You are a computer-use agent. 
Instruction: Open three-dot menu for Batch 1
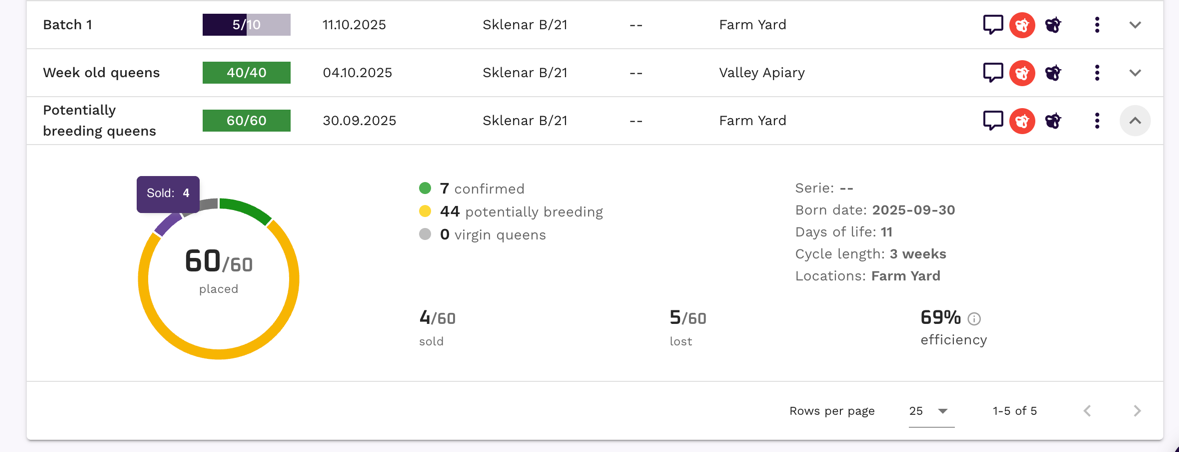coord(1097,25)
